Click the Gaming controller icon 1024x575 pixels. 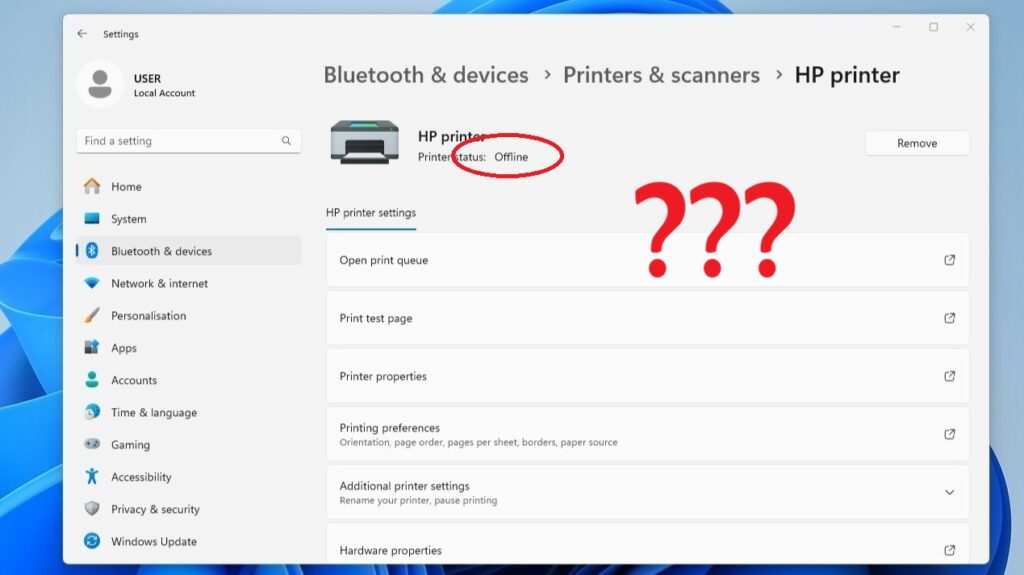point(92,444)
